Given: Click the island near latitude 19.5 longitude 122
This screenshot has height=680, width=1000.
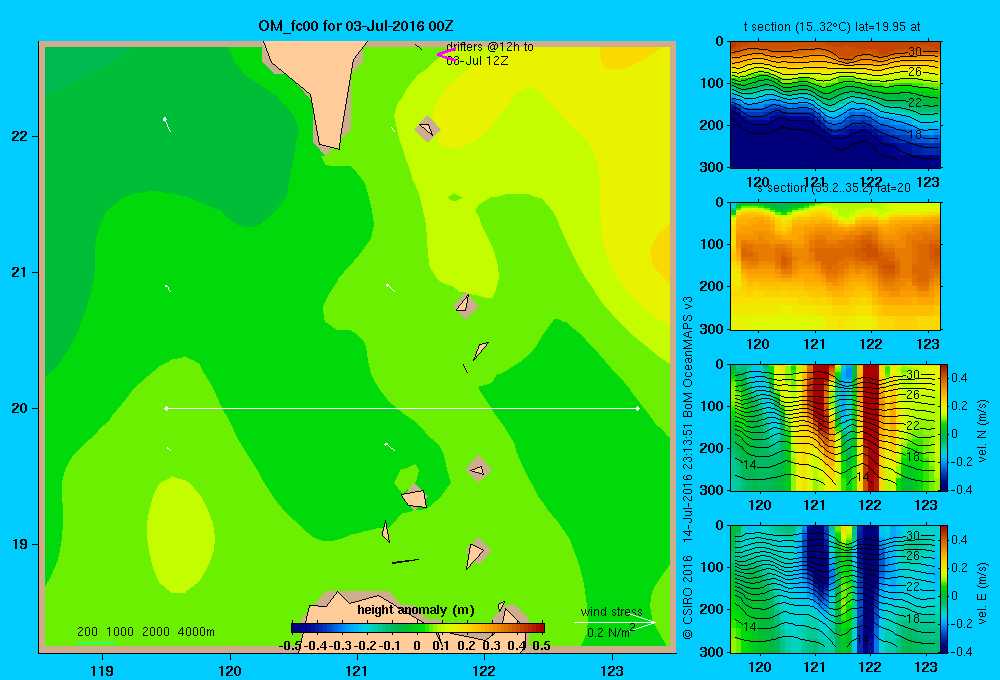Looking at the screenshot, I should 478,469.
